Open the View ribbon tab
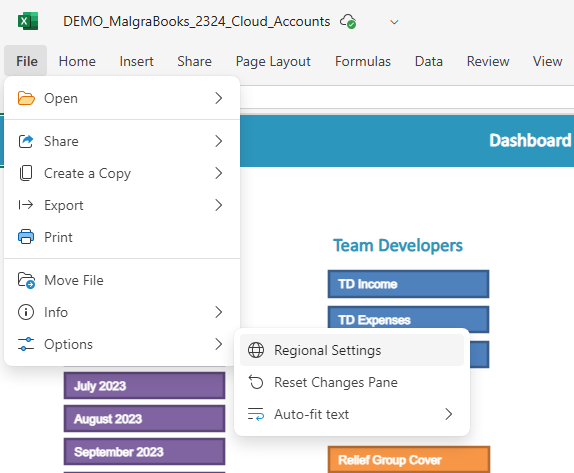The width and height of the screenshot is (574, 473). click(x=547, y=61)
